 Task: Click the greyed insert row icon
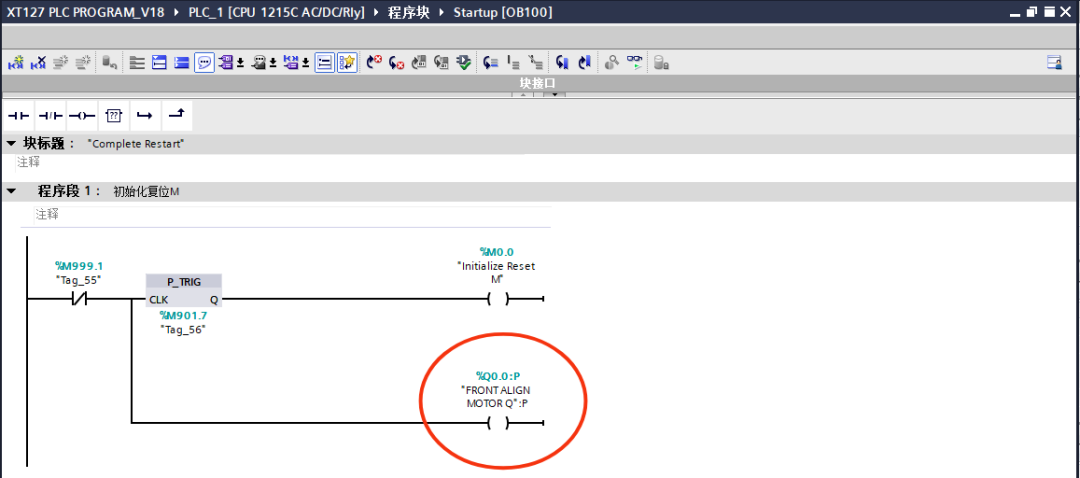point(61,63)
